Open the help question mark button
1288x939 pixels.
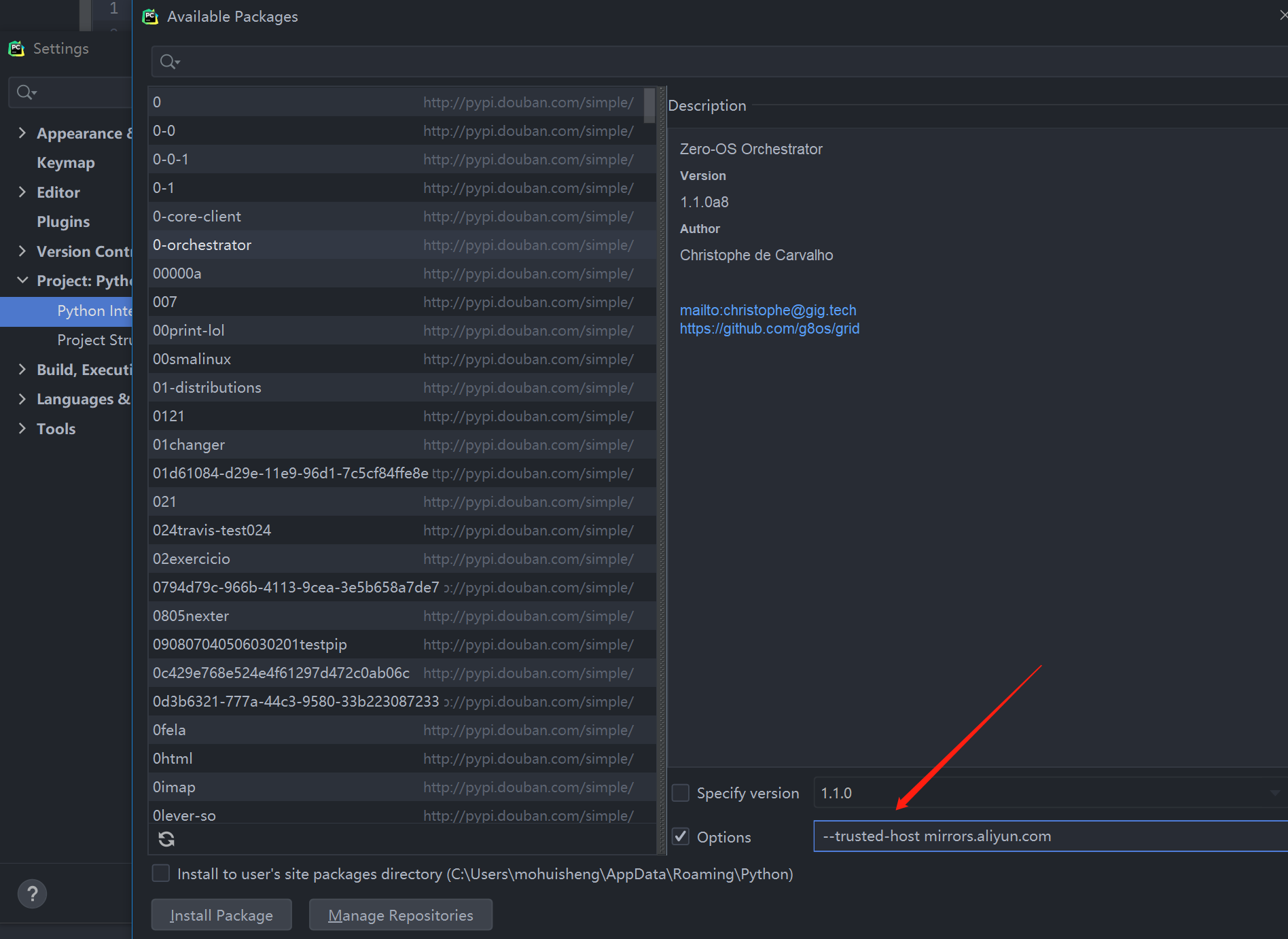[32, 893]
